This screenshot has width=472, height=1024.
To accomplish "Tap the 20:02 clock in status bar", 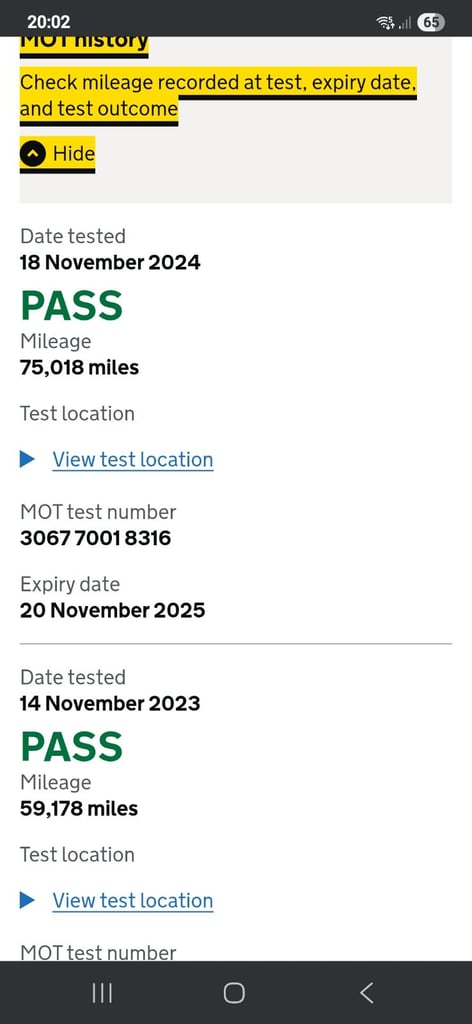I will pyautogui.click(x=49, y=22).
